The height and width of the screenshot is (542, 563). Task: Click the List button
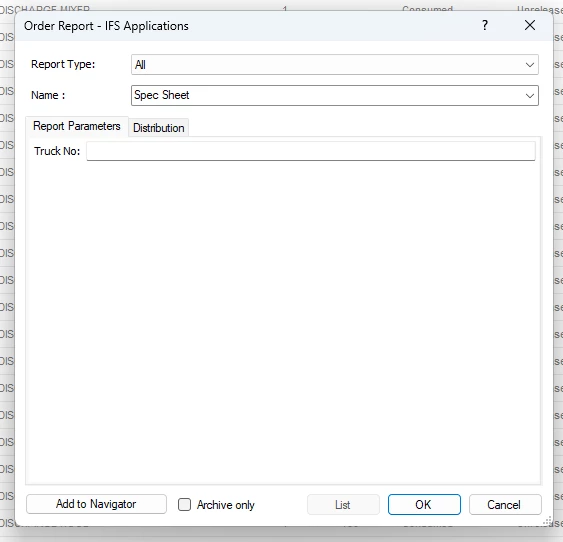tap(343, 505)
